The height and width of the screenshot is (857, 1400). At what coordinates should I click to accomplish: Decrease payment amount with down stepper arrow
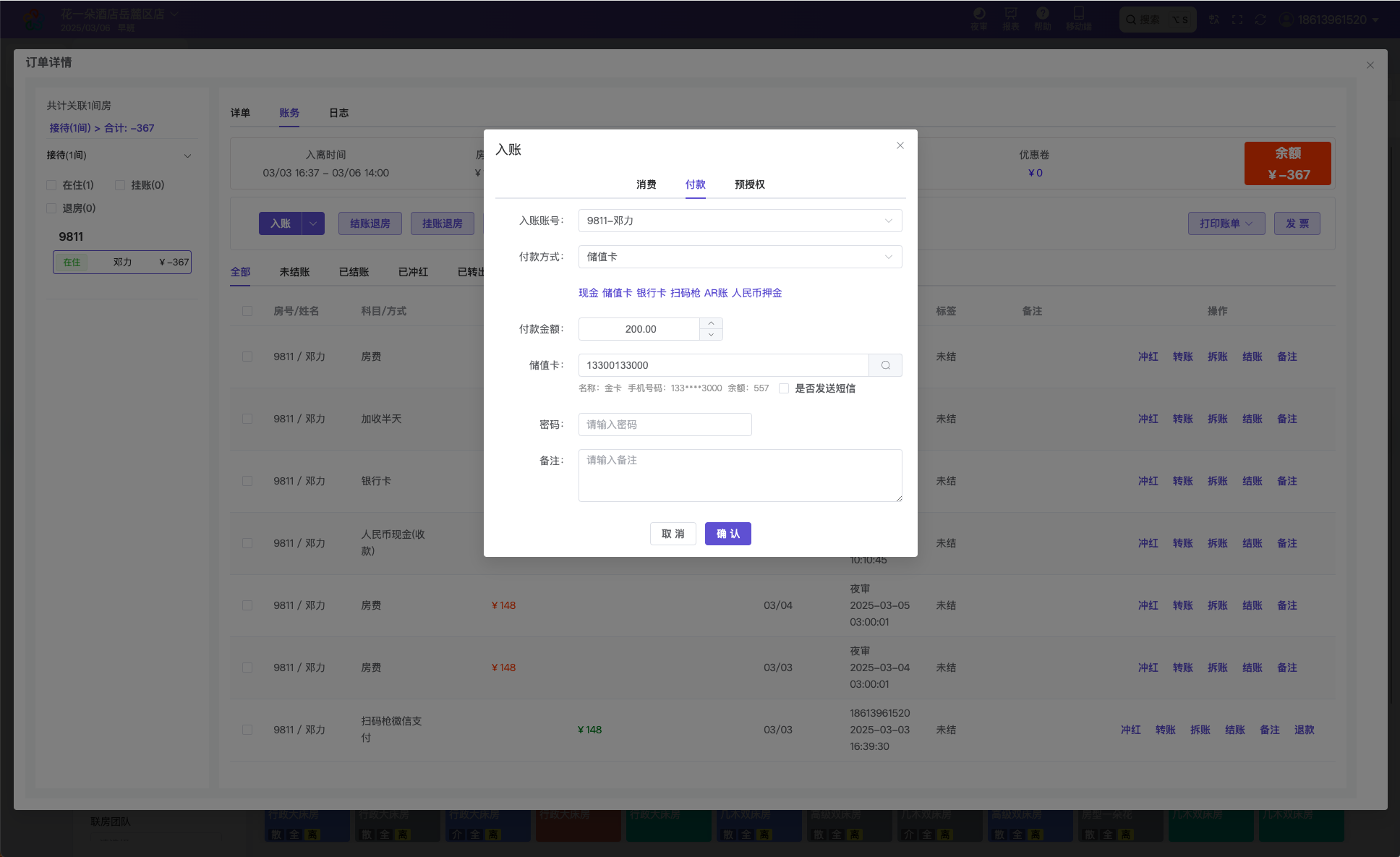[x=711, y=334]
